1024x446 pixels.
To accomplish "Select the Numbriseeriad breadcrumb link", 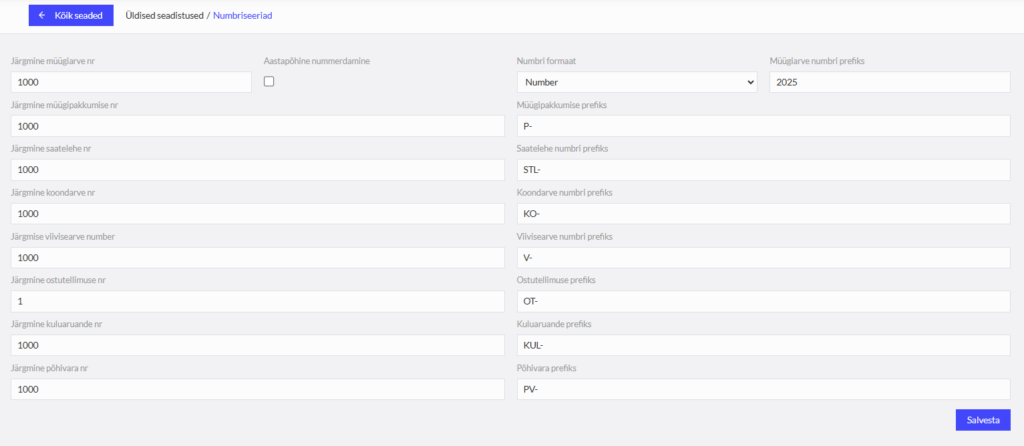I will click(242, 16).
